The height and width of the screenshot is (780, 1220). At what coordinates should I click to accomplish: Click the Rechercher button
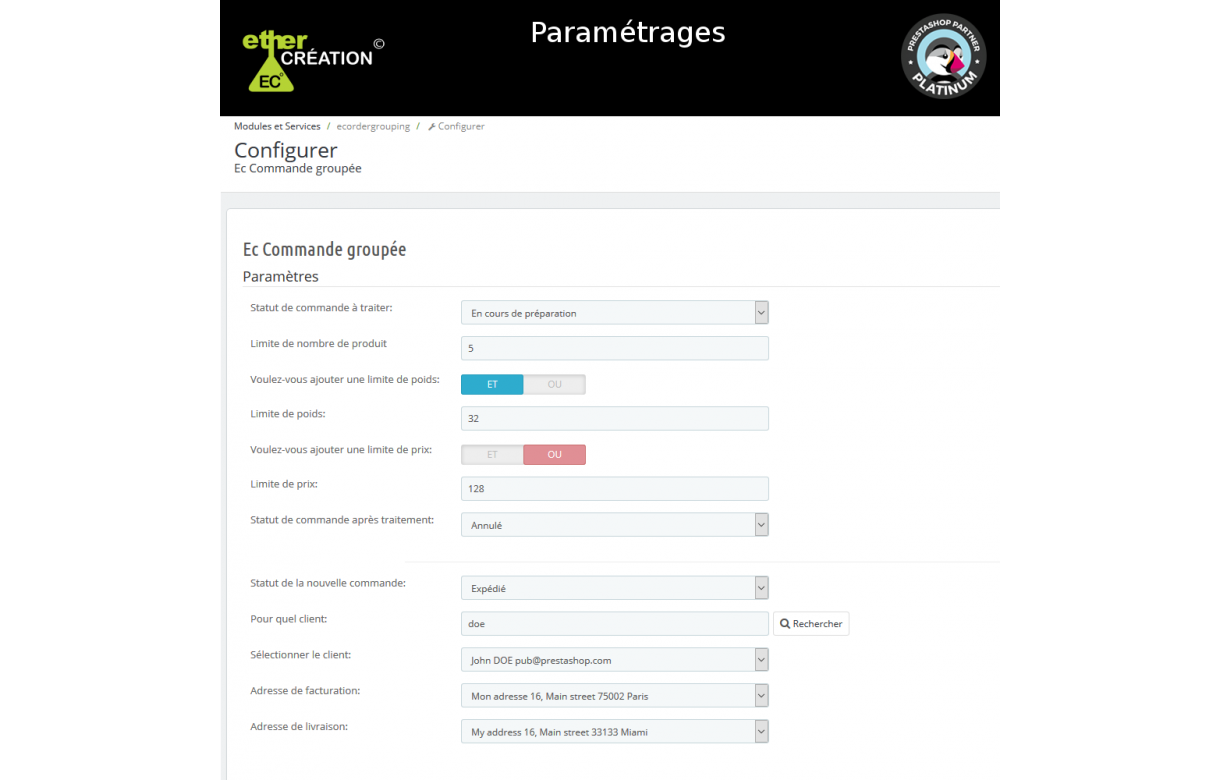[811, 623]
